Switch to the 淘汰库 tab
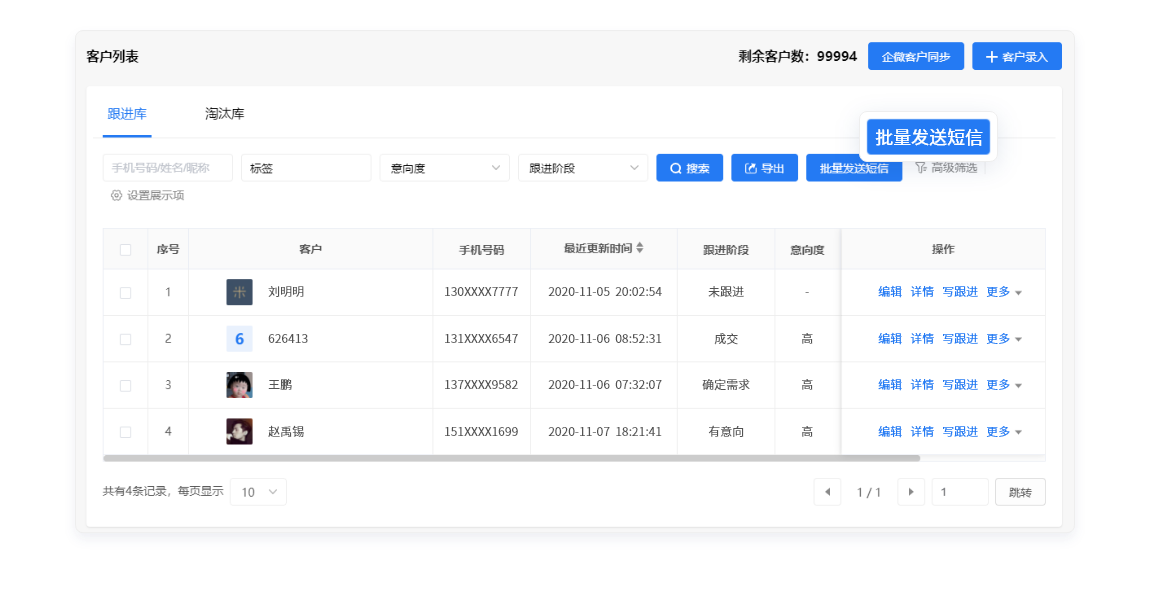1150x600 pixels. click(x=223, y=113)
